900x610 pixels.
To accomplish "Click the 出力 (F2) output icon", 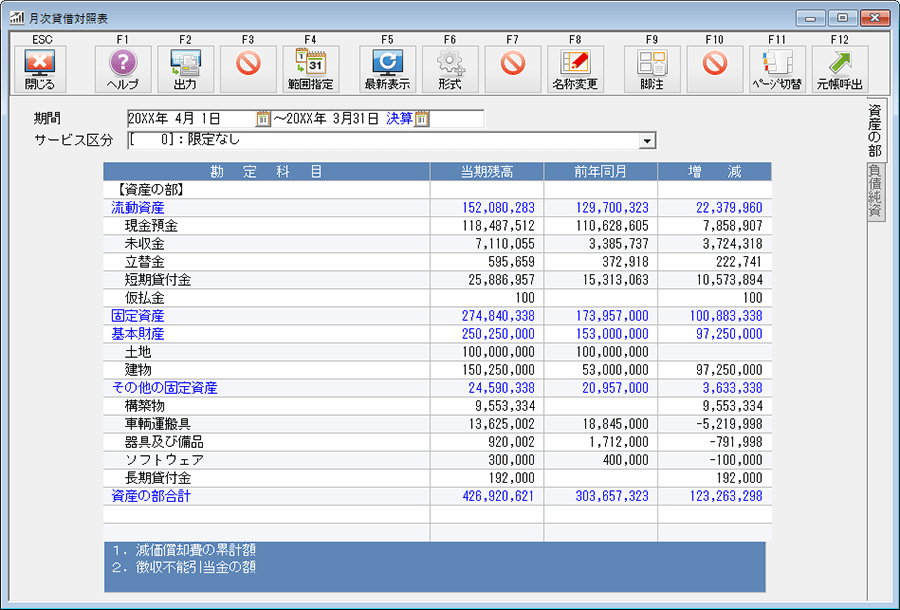I will coord(185,69).
